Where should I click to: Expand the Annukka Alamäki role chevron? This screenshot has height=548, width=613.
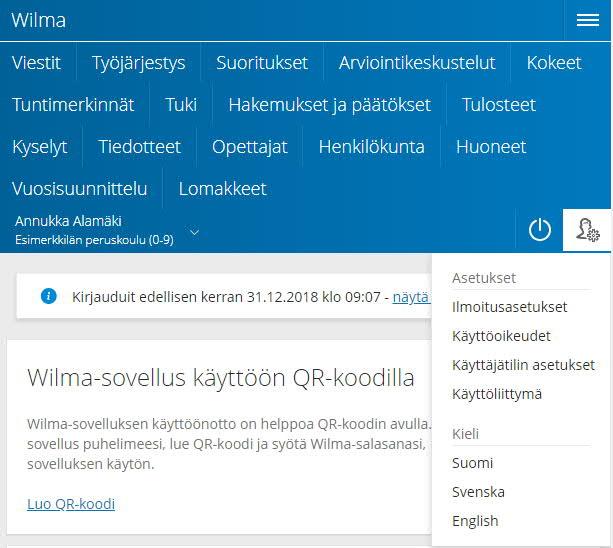coord(194,233)
